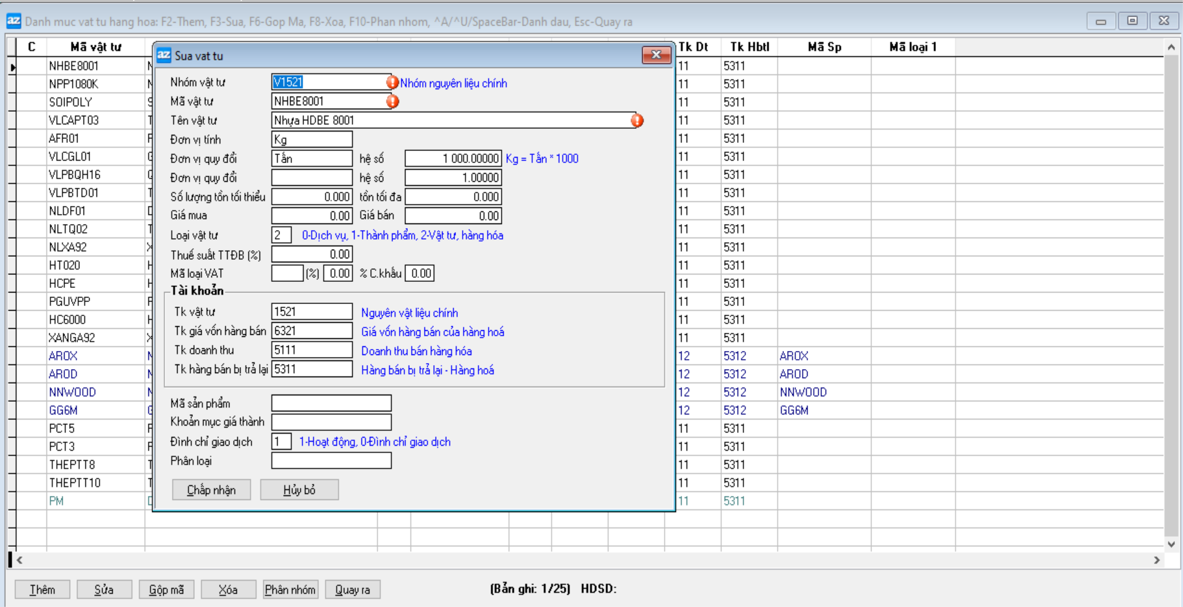Image resolution: width=1183 pixels, height=607 pixels.
Task: Click the AZ app icon in main window title
Action: pos(13,21)
